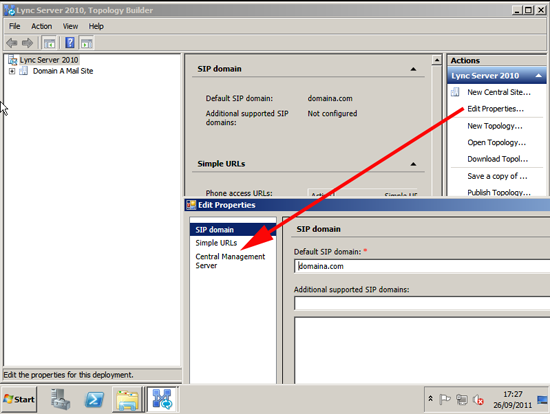The image size is (550, 414).
Task: Click the Lync Server 2010 tree node icon
Action: [x=13, y=60]
